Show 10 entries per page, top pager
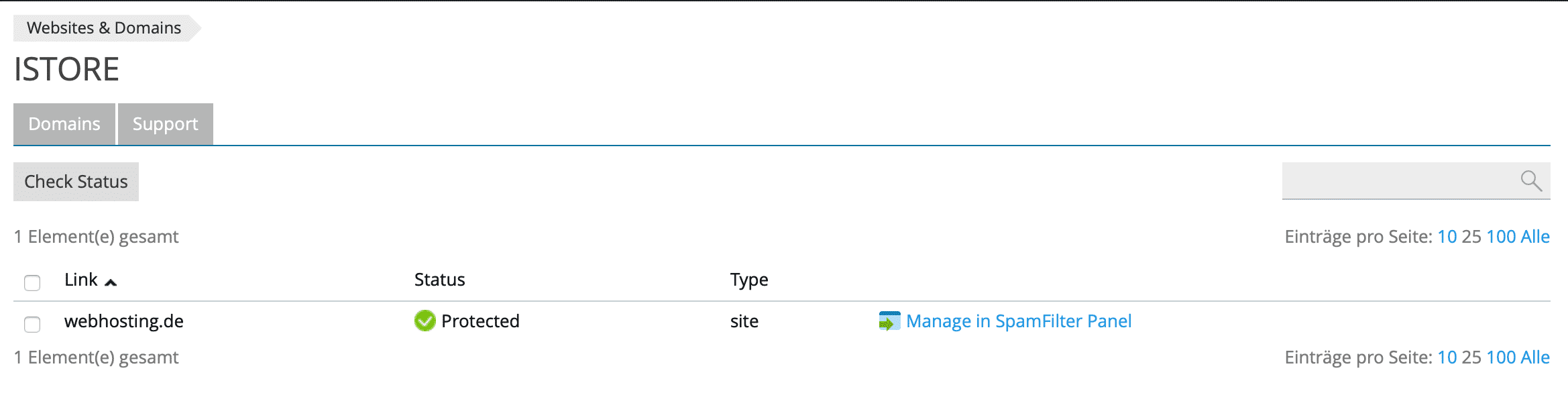This screenshot has width=1568, height=393. pos(1447,237)
